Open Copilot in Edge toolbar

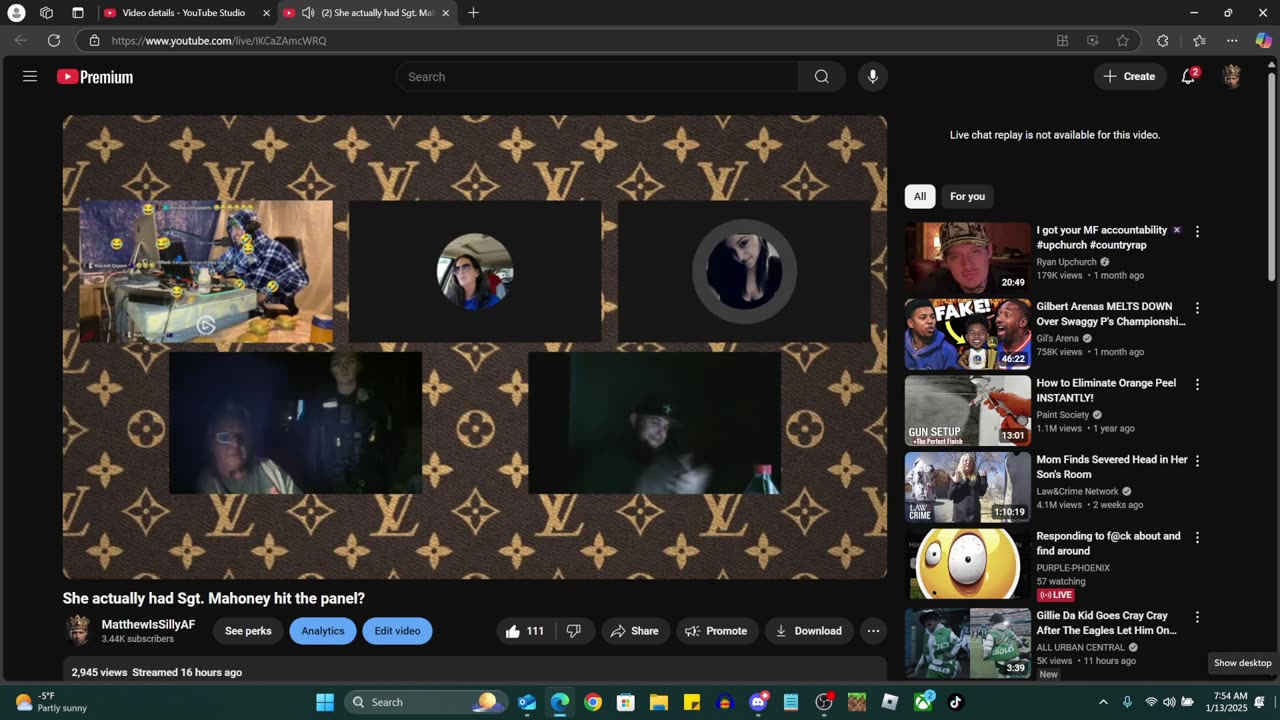(1264, 41)
